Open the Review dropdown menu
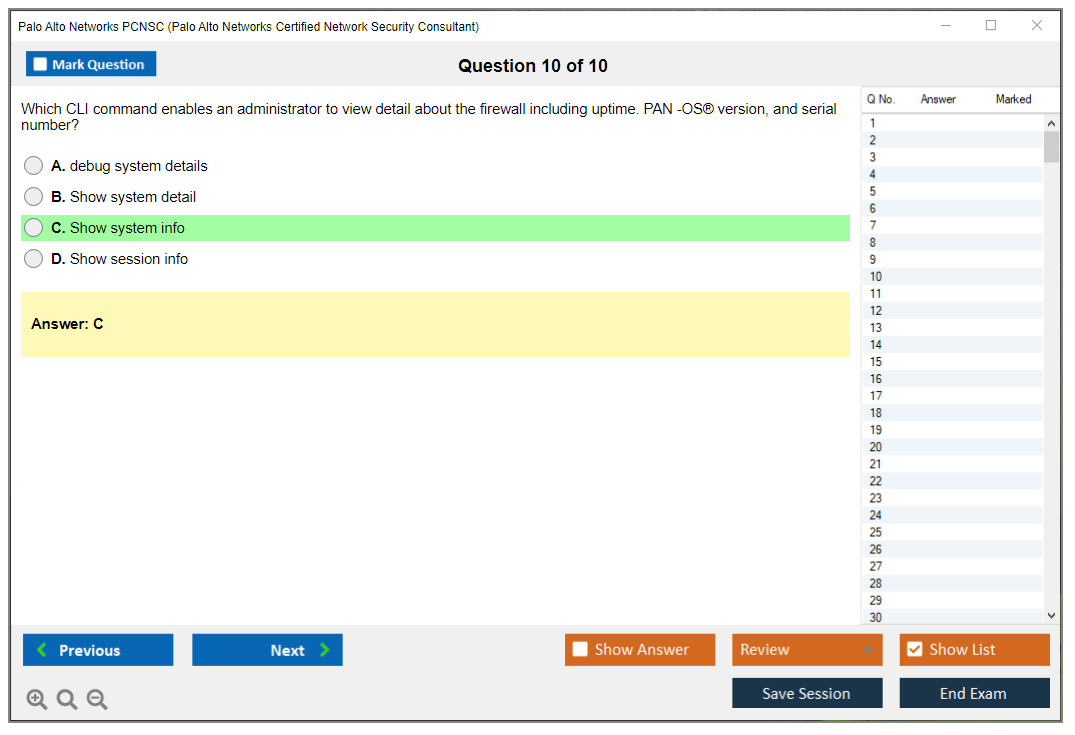The width and height of the screenshot is (1075, 735). click(807, 650)
